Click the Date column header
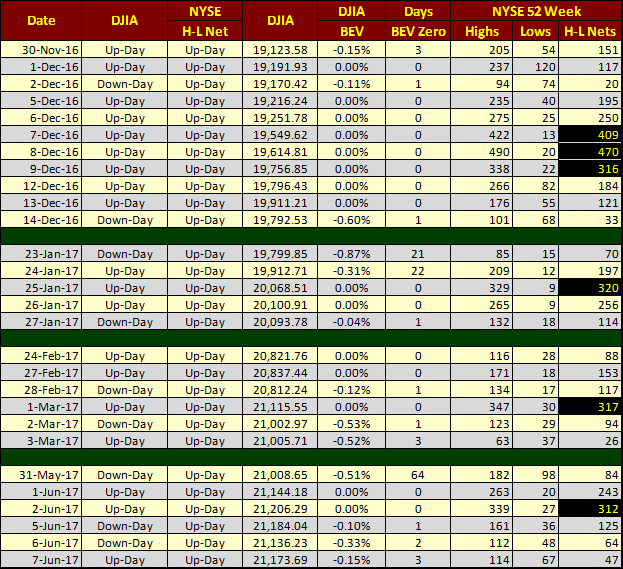 coord(41,21)
